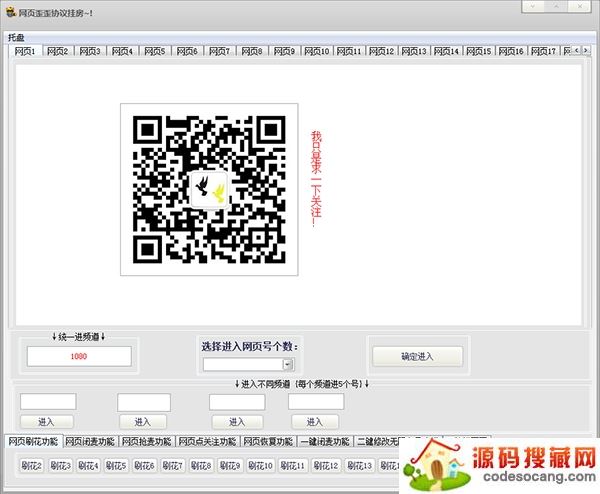This screenshot has width=600, height=494.
Task: Click the third channel input under 进入不同频道
Action: (x=237, y=402)
